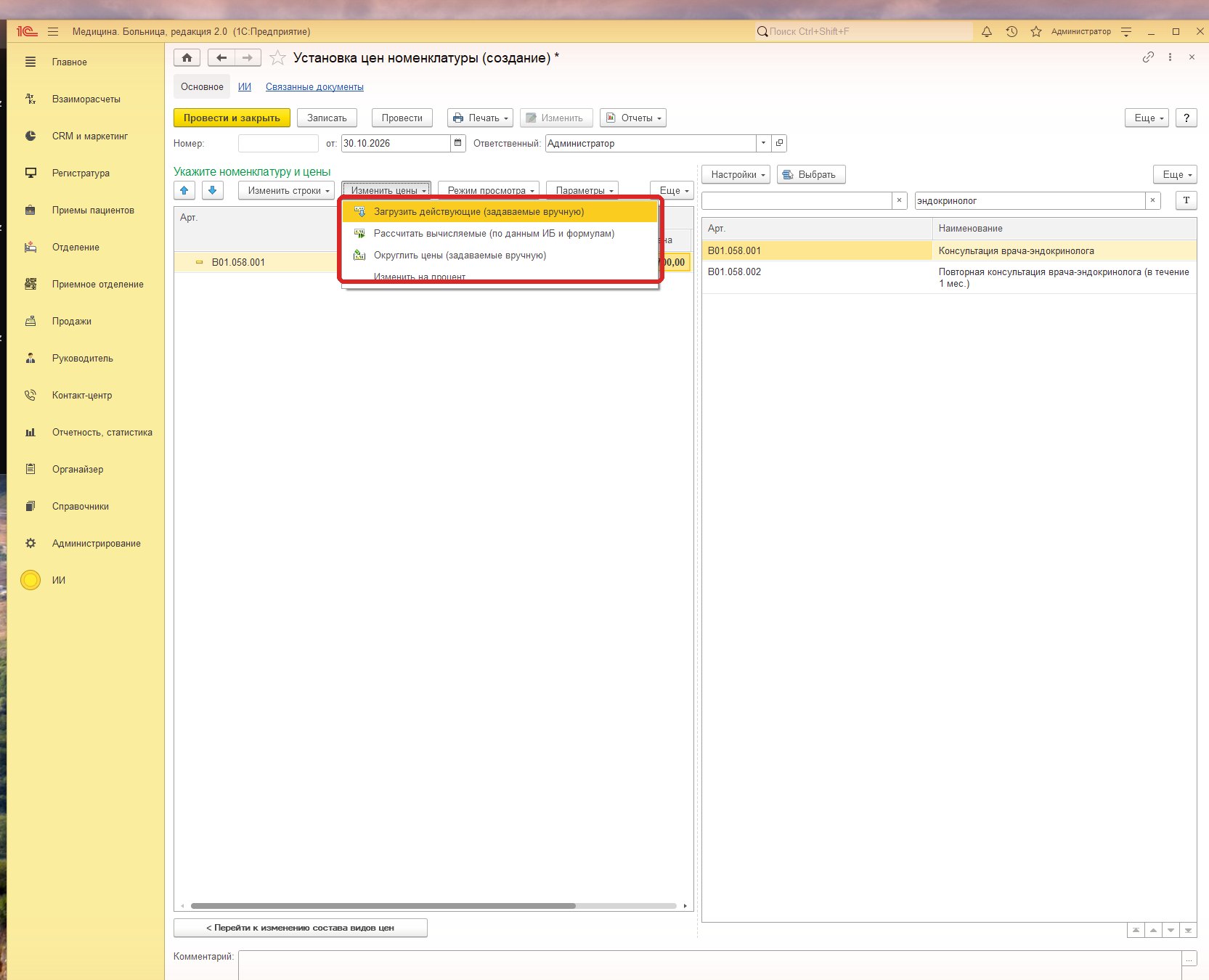Clear the 'эндокринолог' search filter

1152,200
